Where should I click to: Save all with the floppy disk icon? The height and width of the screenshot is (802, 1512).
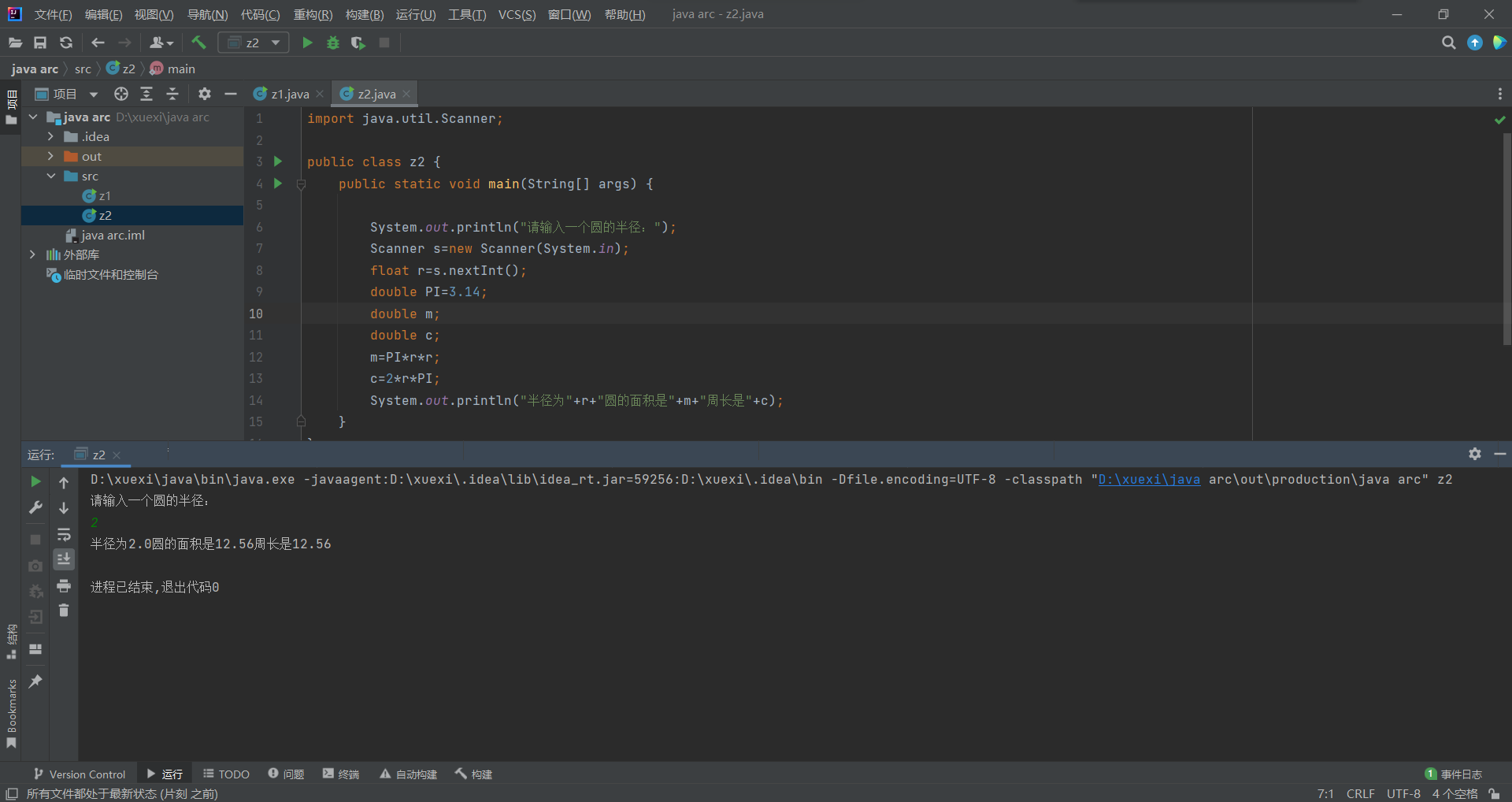(x=40, y=43)
